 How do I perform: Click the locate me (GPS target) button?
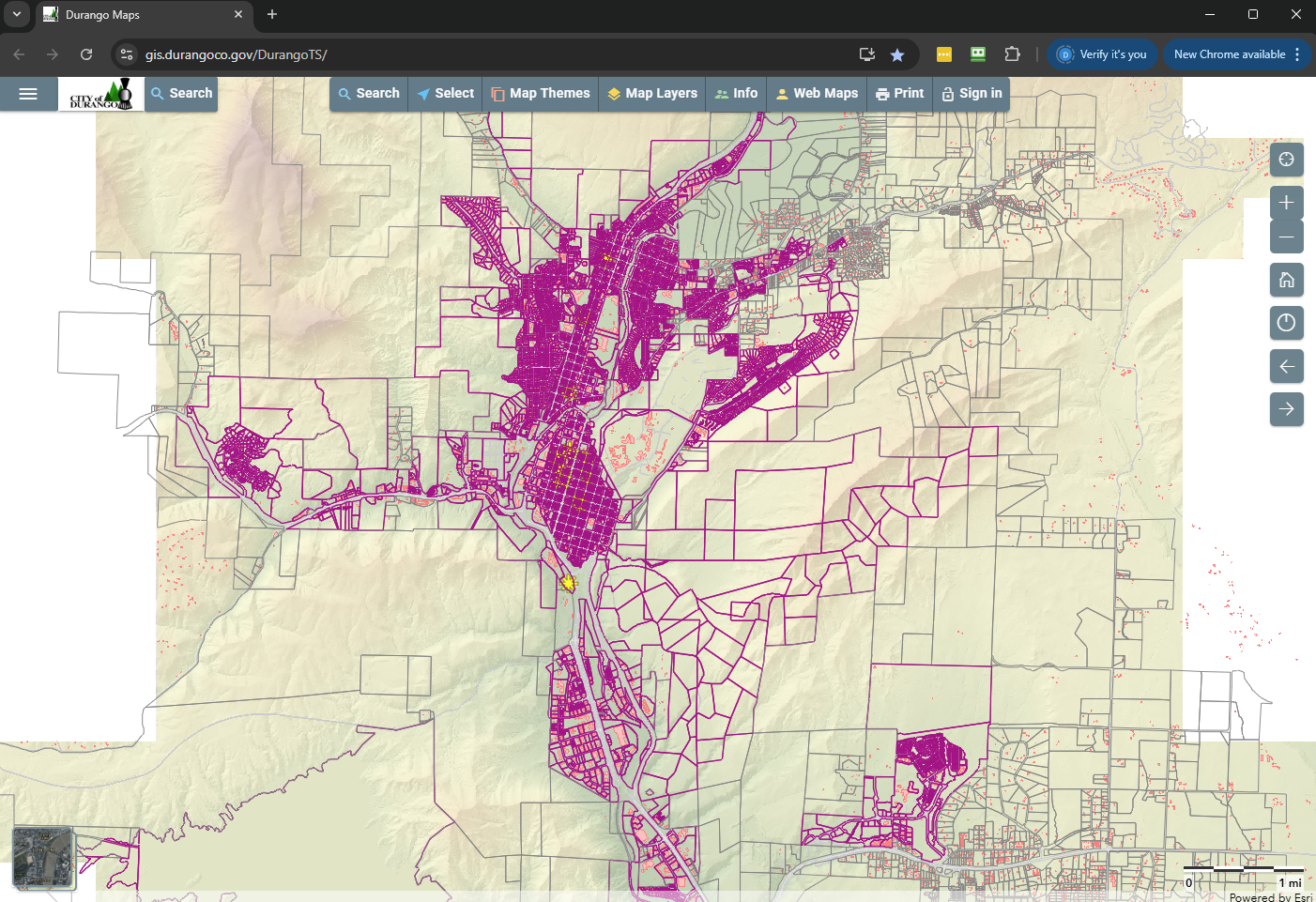click(x=1286, y=160)
